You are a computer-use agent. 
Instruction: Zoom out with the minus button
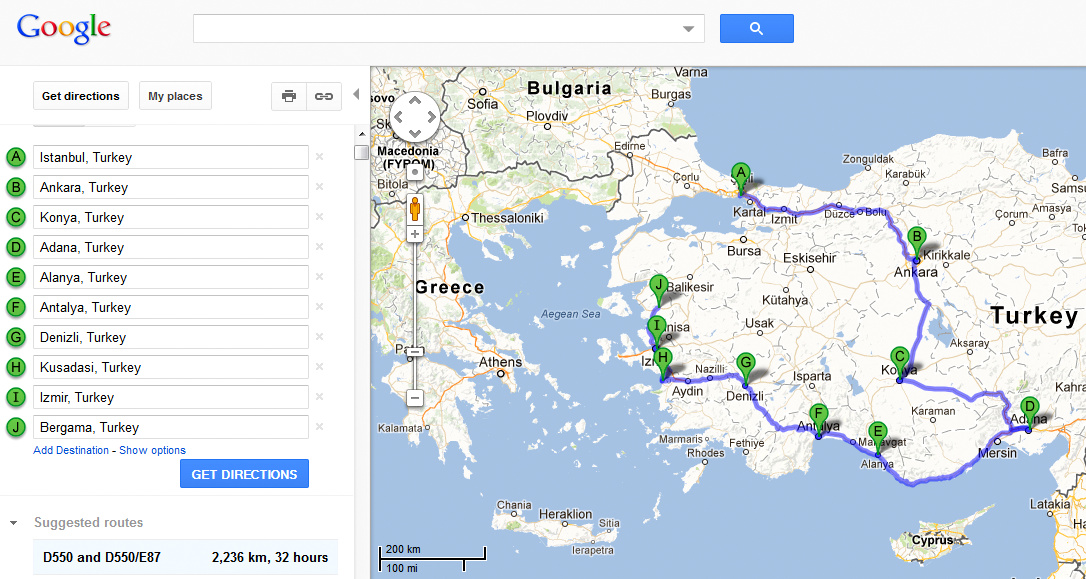coord(415,398)
